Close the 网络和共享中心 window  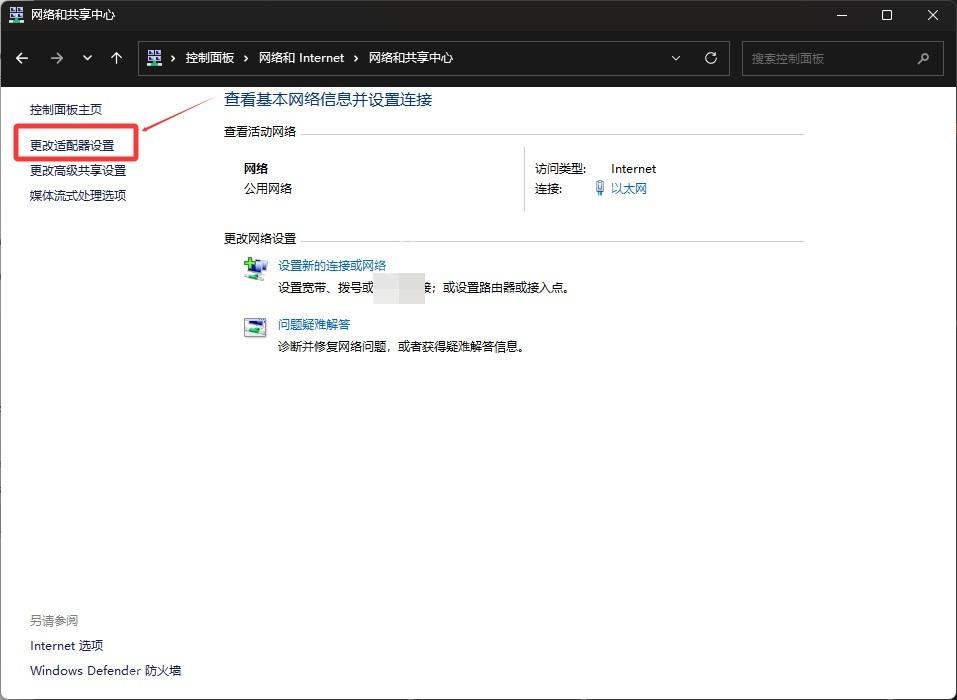(x=933, y=15)
